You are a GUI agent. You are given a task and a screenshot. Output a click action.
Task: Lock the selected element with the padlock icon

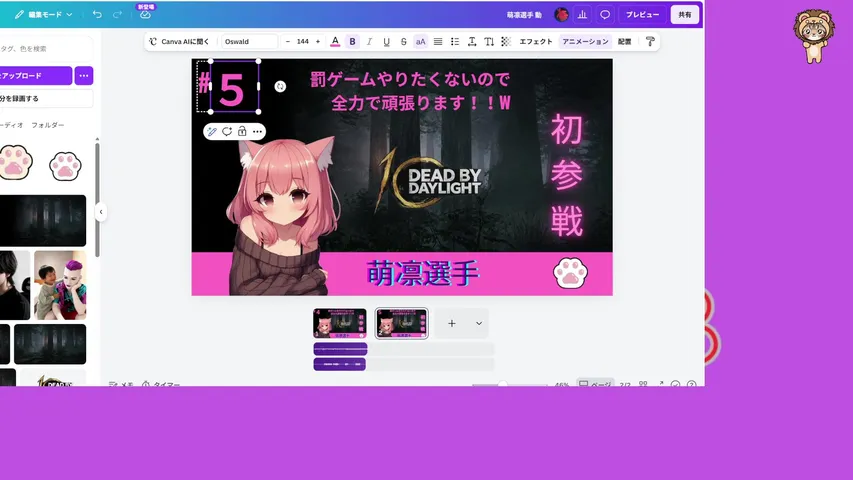pos(242,131)
